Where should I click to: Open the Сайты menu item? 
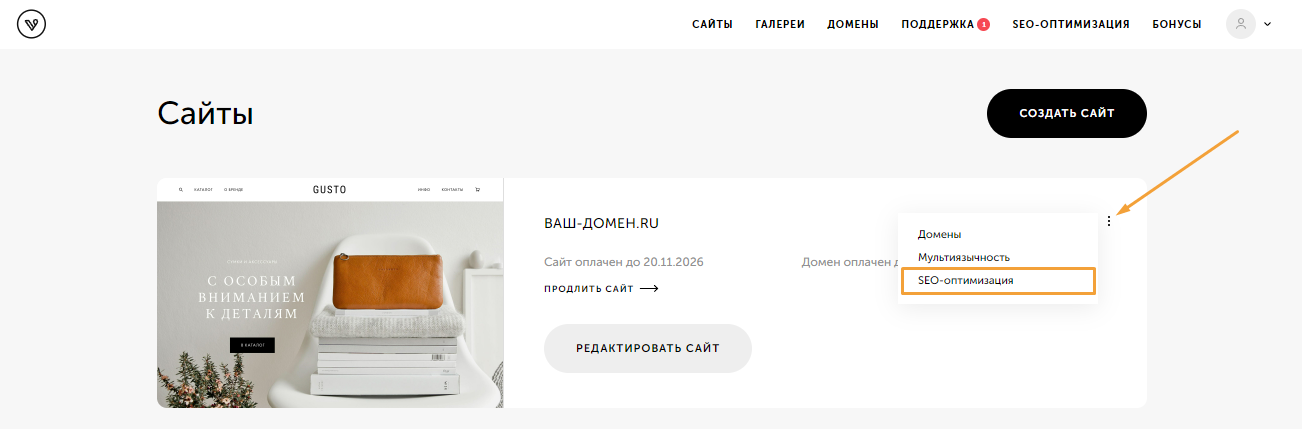pos(712,24)
